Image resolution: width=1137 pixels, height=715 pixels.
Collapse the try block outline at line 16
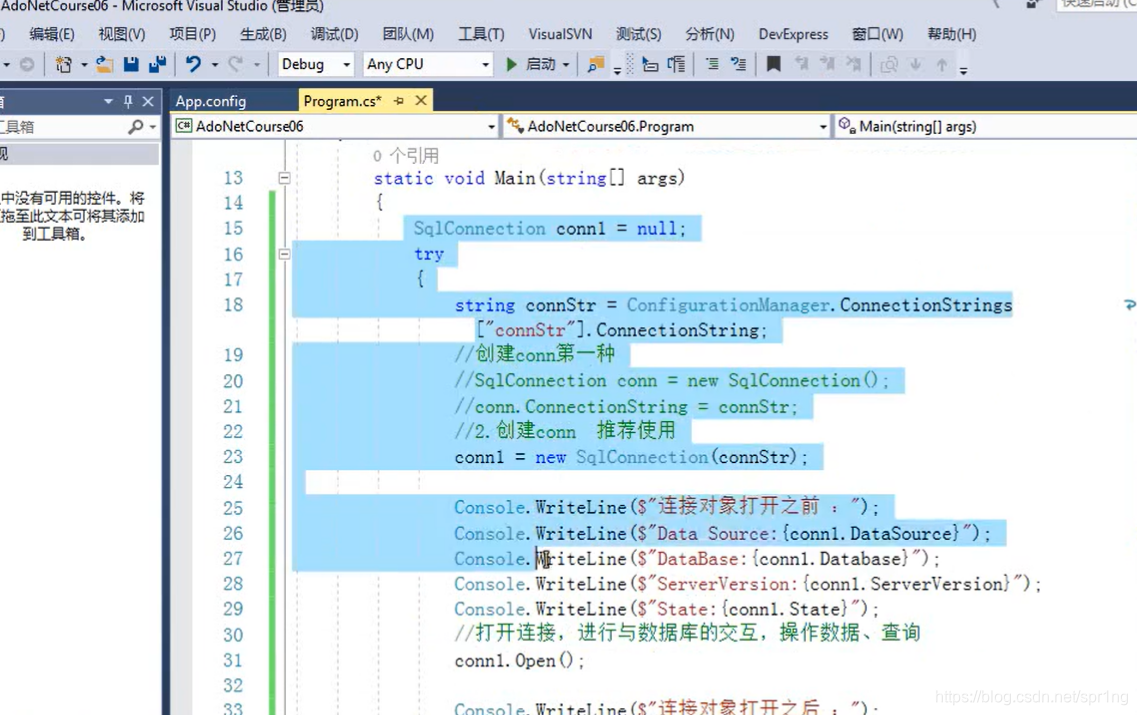click(x=284, y=254)
